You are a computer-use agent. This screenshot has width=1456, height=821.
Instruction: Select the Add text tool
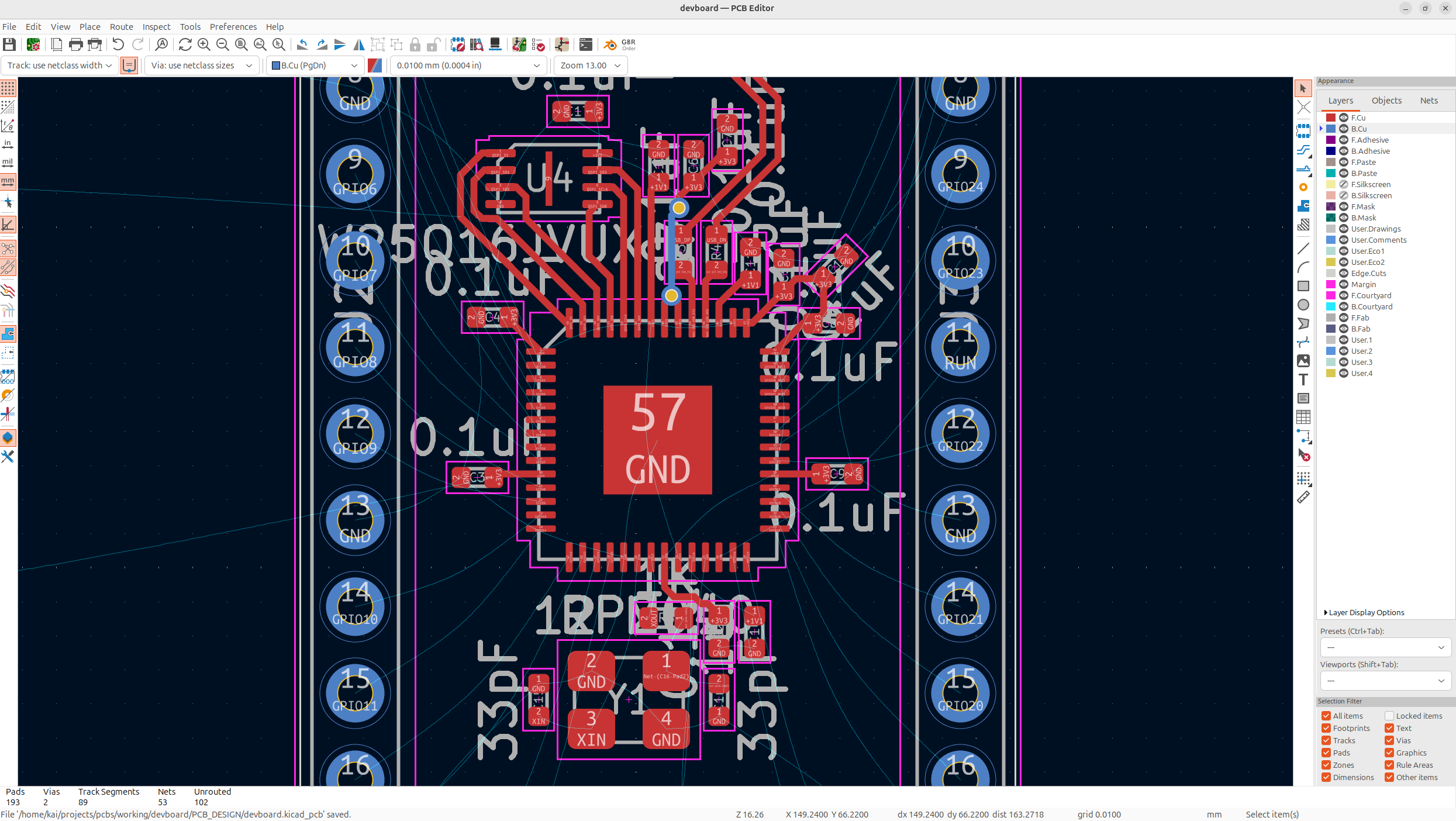1303,380
